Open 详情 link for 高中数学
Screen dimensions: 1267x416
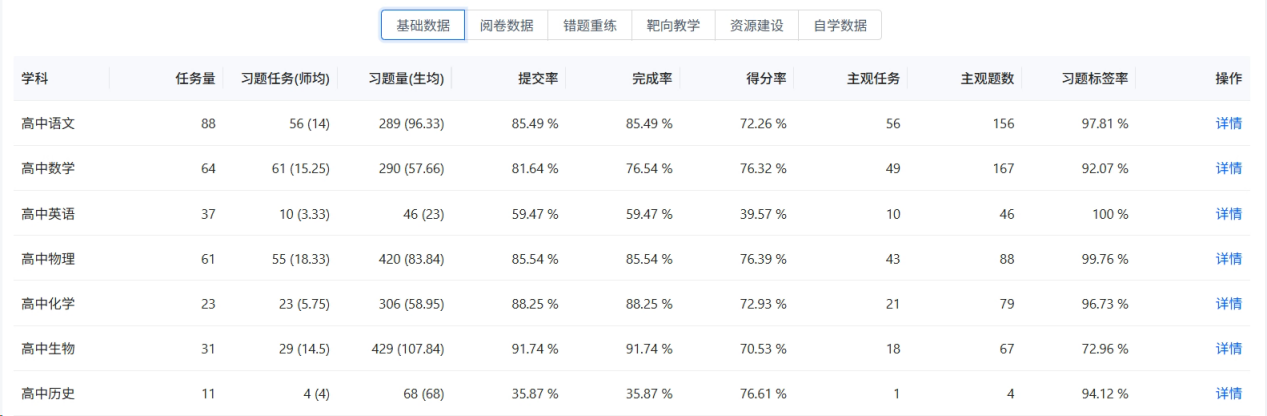pos(1229,169)
